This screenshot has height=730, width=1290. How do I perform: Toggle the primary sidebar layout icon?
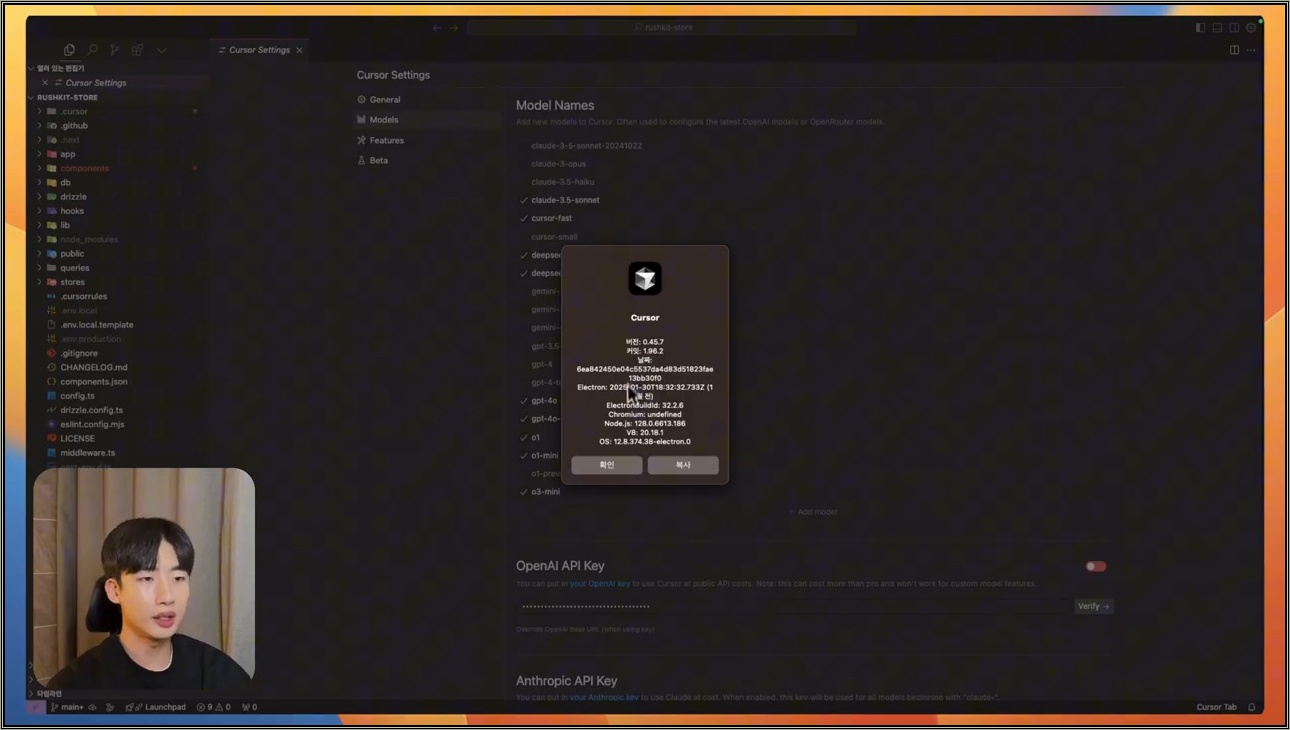point(1200,28)
